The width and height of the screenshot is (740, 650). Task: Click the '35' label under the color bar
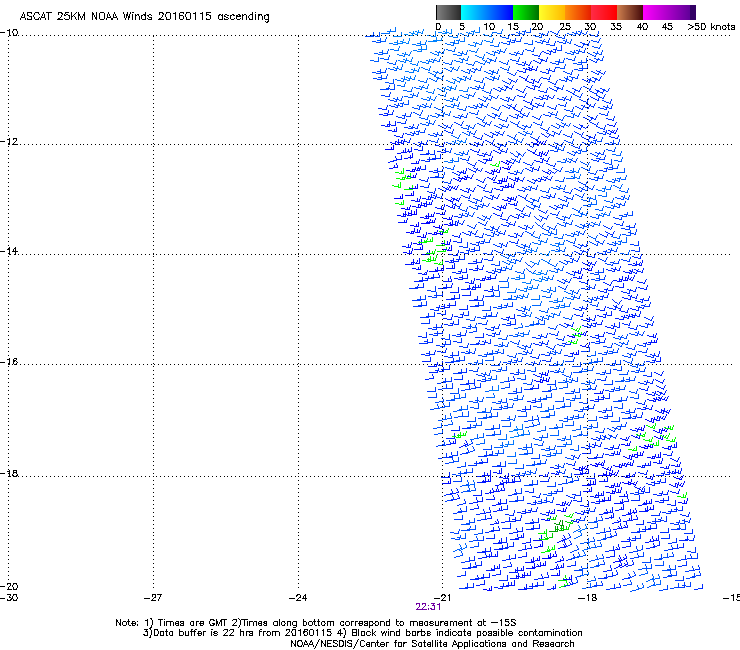pyautogui.click(x=616, y=27)
